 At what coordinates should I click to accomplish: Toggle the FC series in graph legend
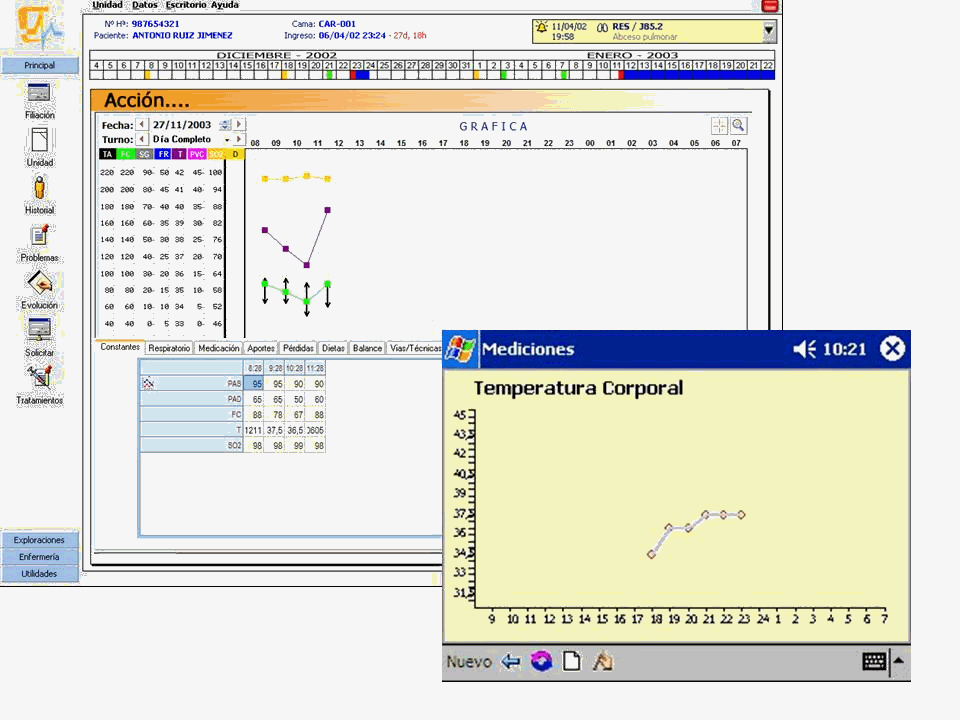(126, 154)
